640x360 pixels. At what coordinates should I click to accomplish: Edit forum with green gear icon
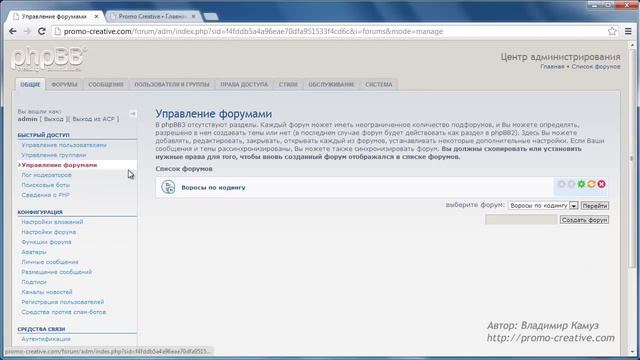tap(581, 184)
